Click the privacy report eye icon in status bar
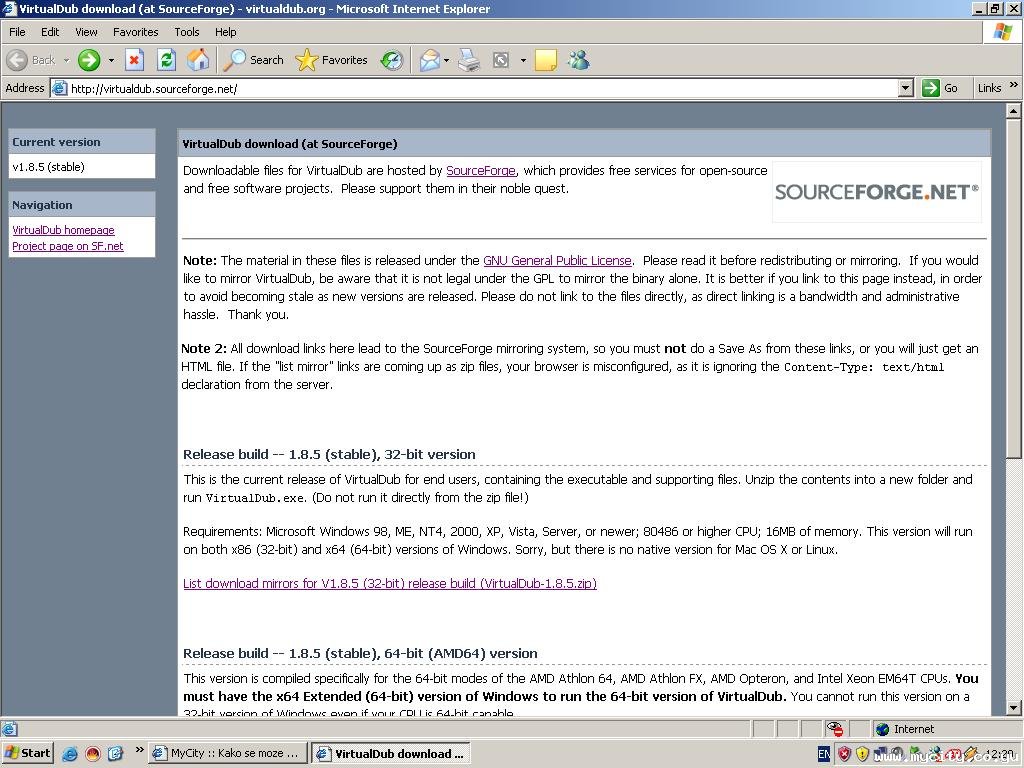This screenshot has width=1024, height=768. click(x=835, y=729)
